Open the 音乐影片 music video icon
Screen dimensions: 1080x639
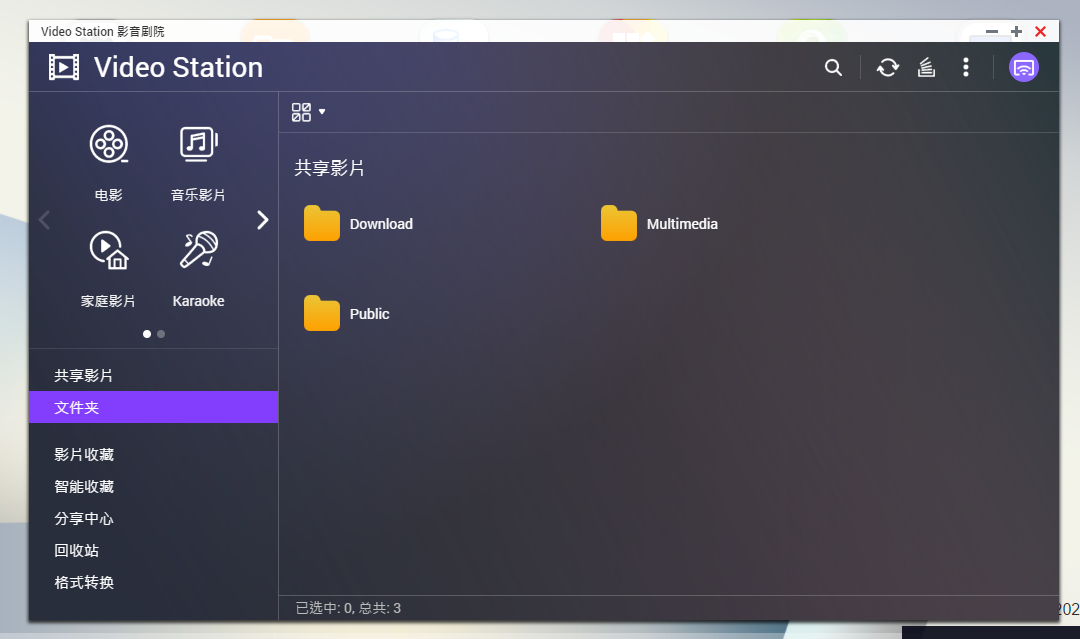[198, 144]
